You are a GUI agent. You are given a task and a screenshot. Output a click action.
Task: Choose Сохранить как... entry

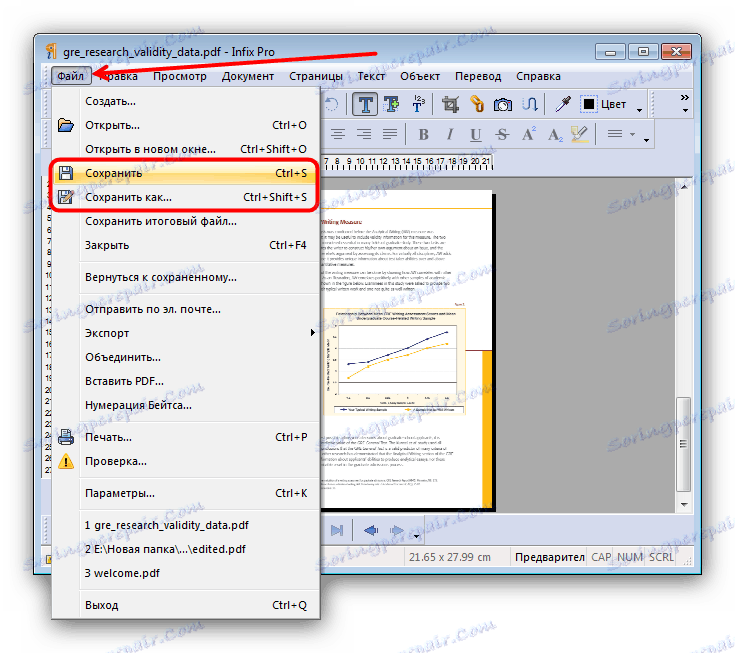(186, 197)
